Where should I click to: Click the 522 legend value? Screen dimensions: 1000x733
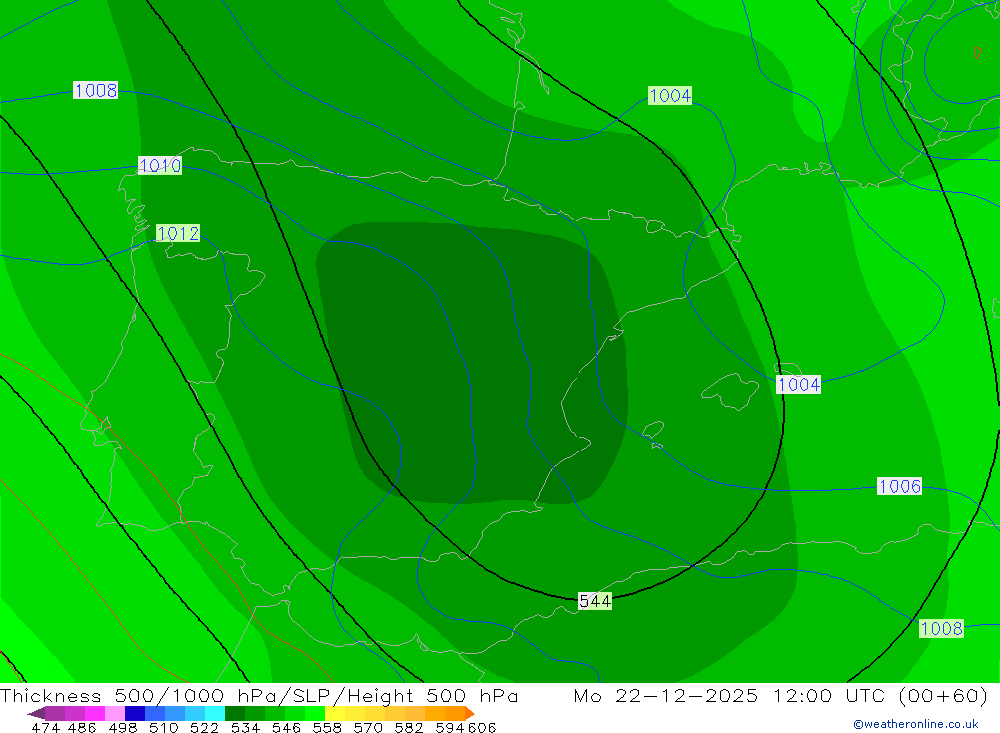pos(204,727)
